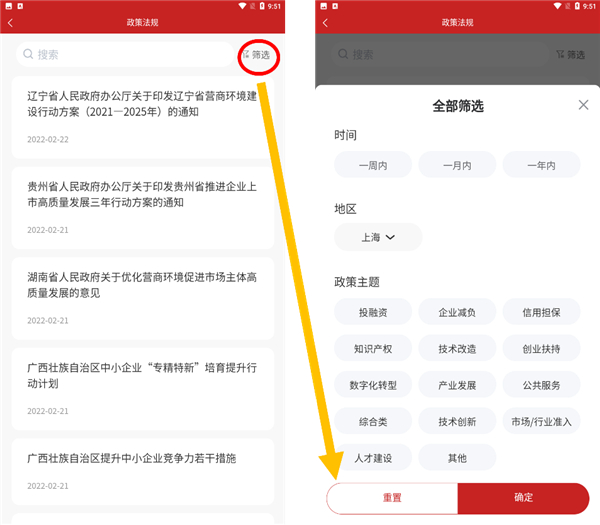Close the 全部筛选 panel with X
Image resolution: width=600 pixels, height=525 pixels.
point(583,105)
